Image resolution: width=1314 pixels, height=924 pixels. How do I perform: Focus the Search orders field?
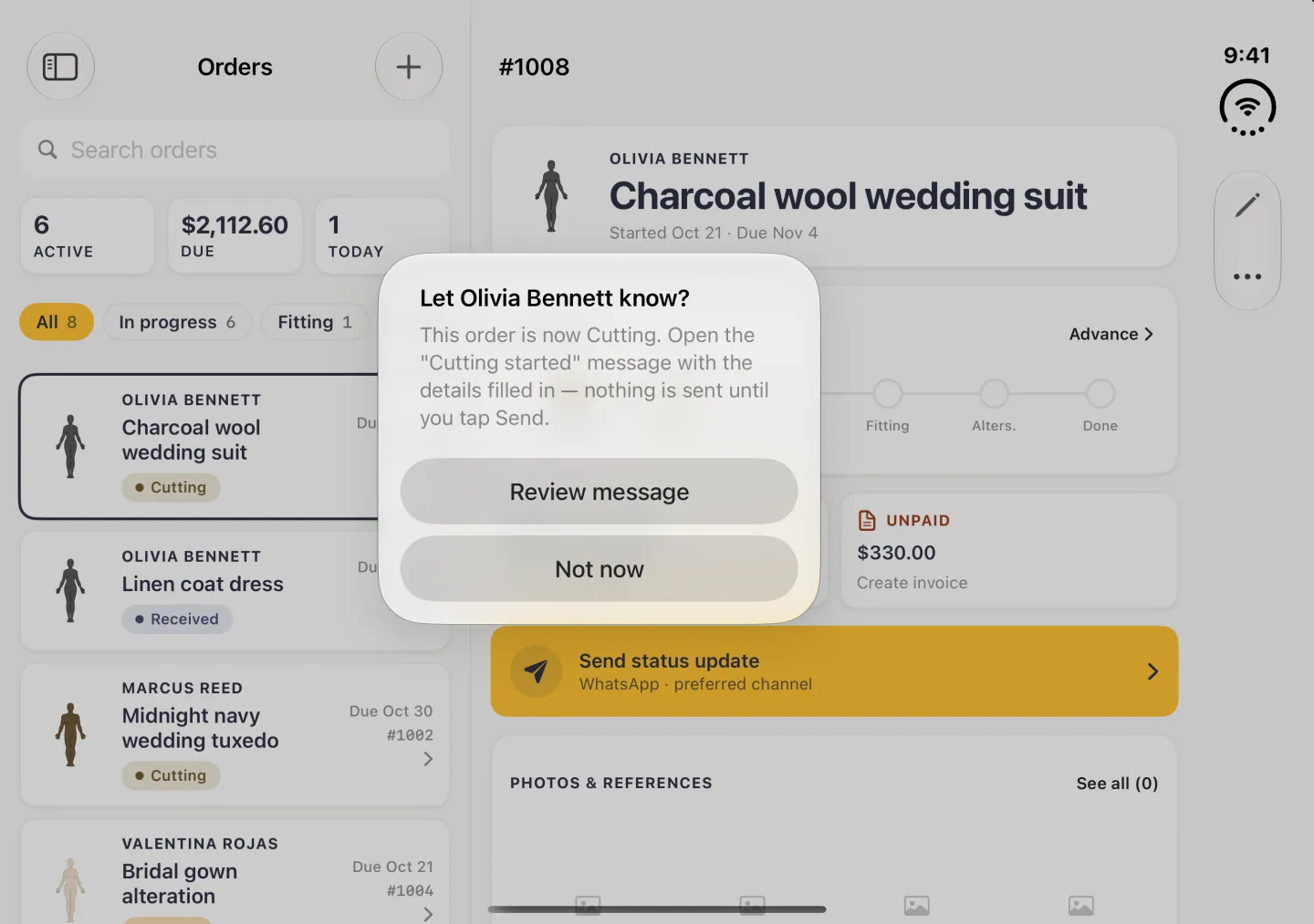click(235, 150)
